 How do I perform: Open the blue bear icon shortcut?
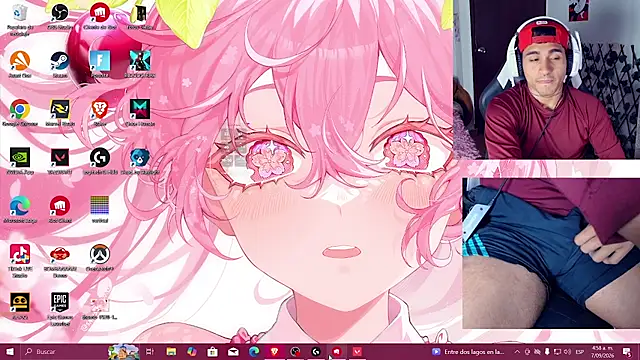[140, 161]
